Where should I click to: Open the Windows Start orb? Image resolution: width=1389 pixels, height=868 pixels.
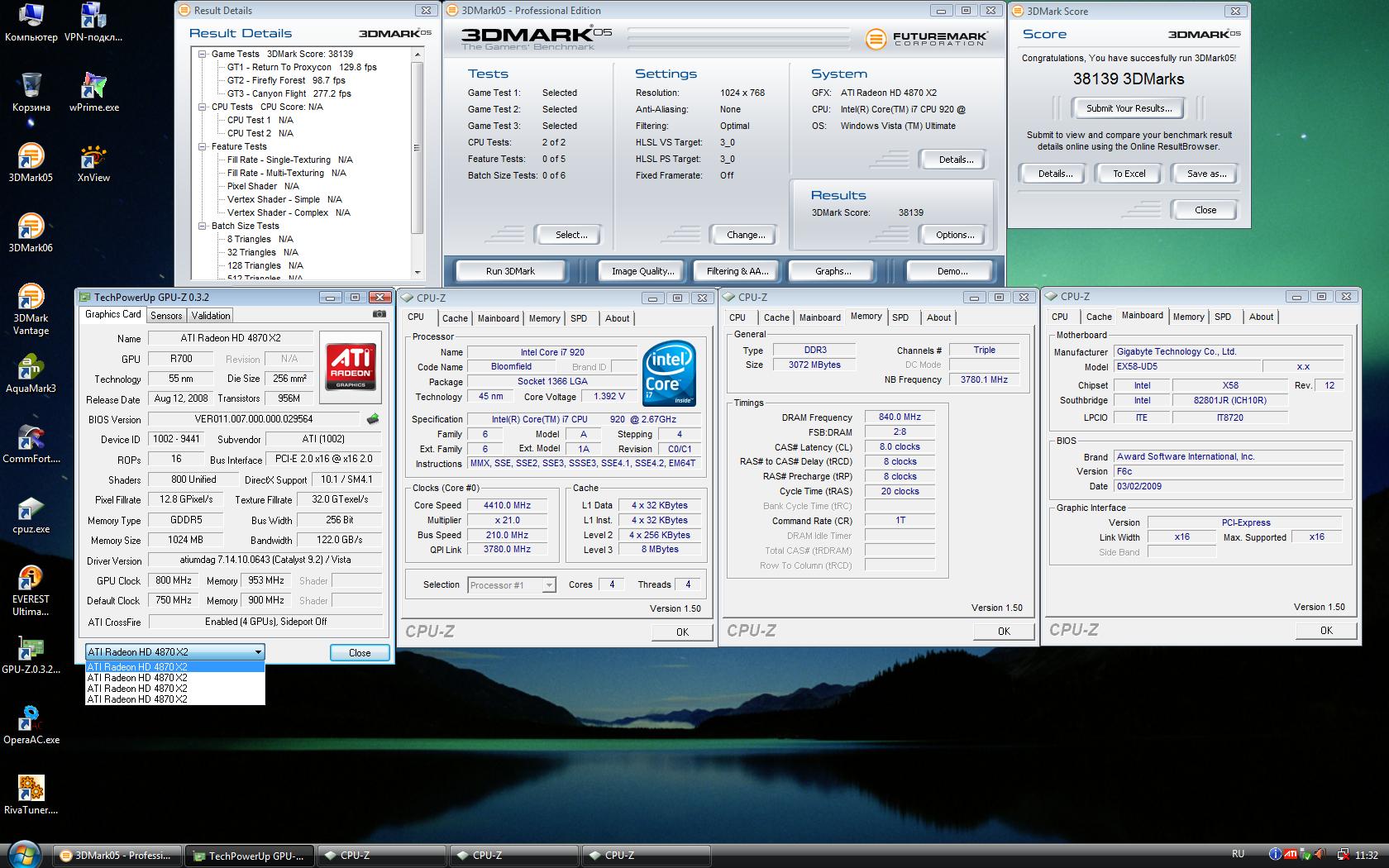click(23, 855)
